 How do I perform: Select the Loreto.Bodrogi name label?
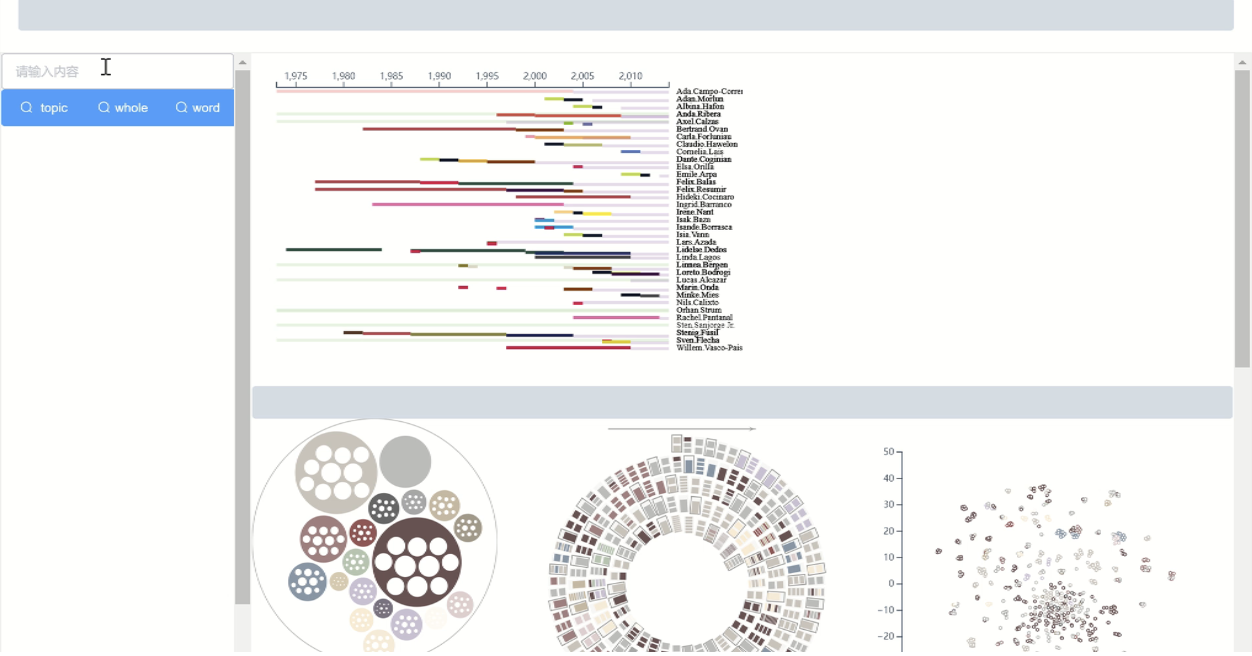[x=703, y=272]
